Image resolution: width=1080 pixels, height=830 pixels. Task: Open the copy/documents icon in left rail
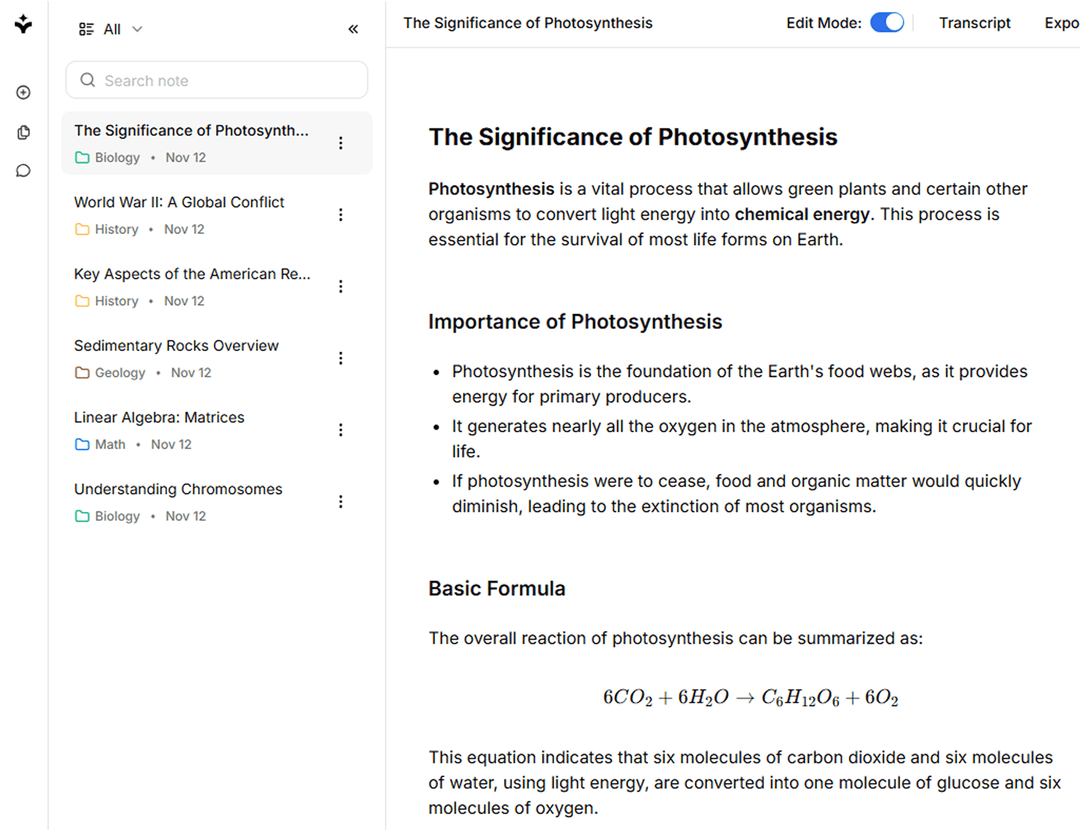[24, 132]
